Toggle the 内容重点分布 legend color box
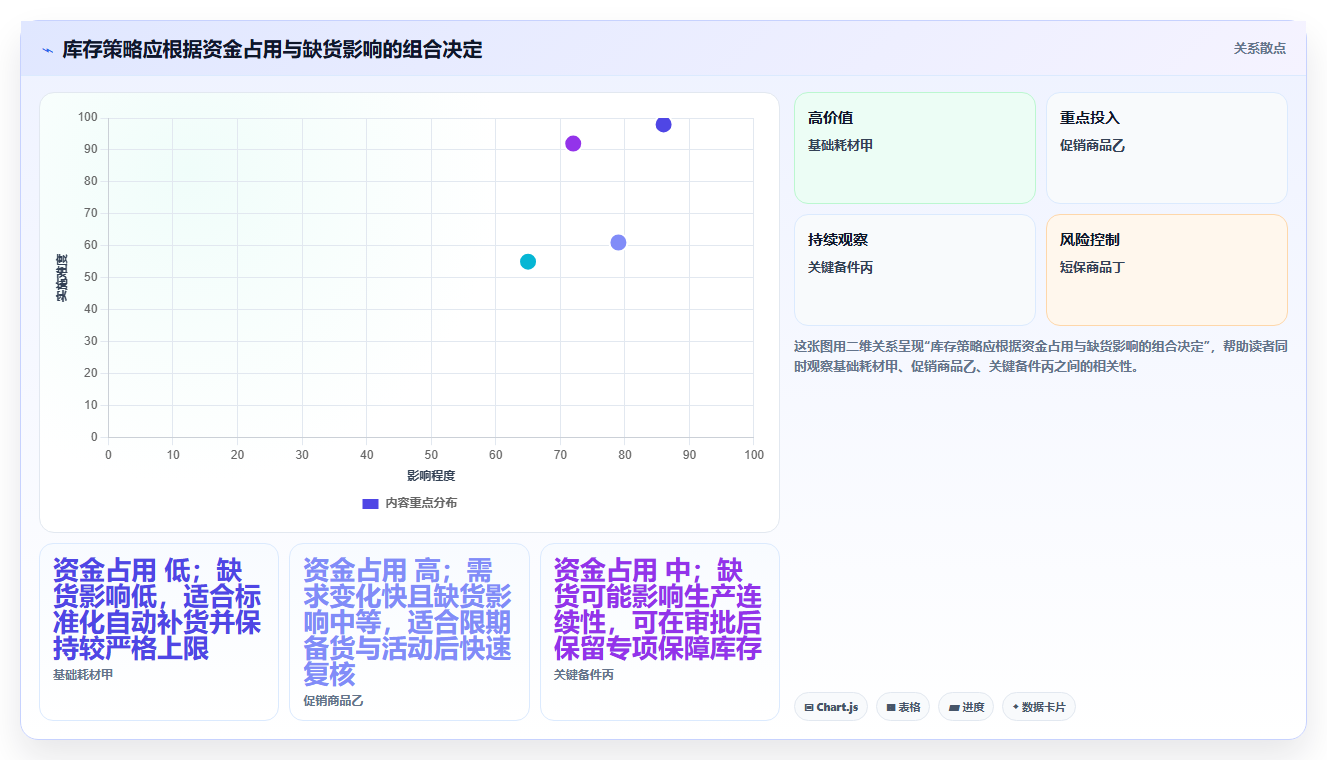Screen dimensions: 1327x760 pos(370,503)
